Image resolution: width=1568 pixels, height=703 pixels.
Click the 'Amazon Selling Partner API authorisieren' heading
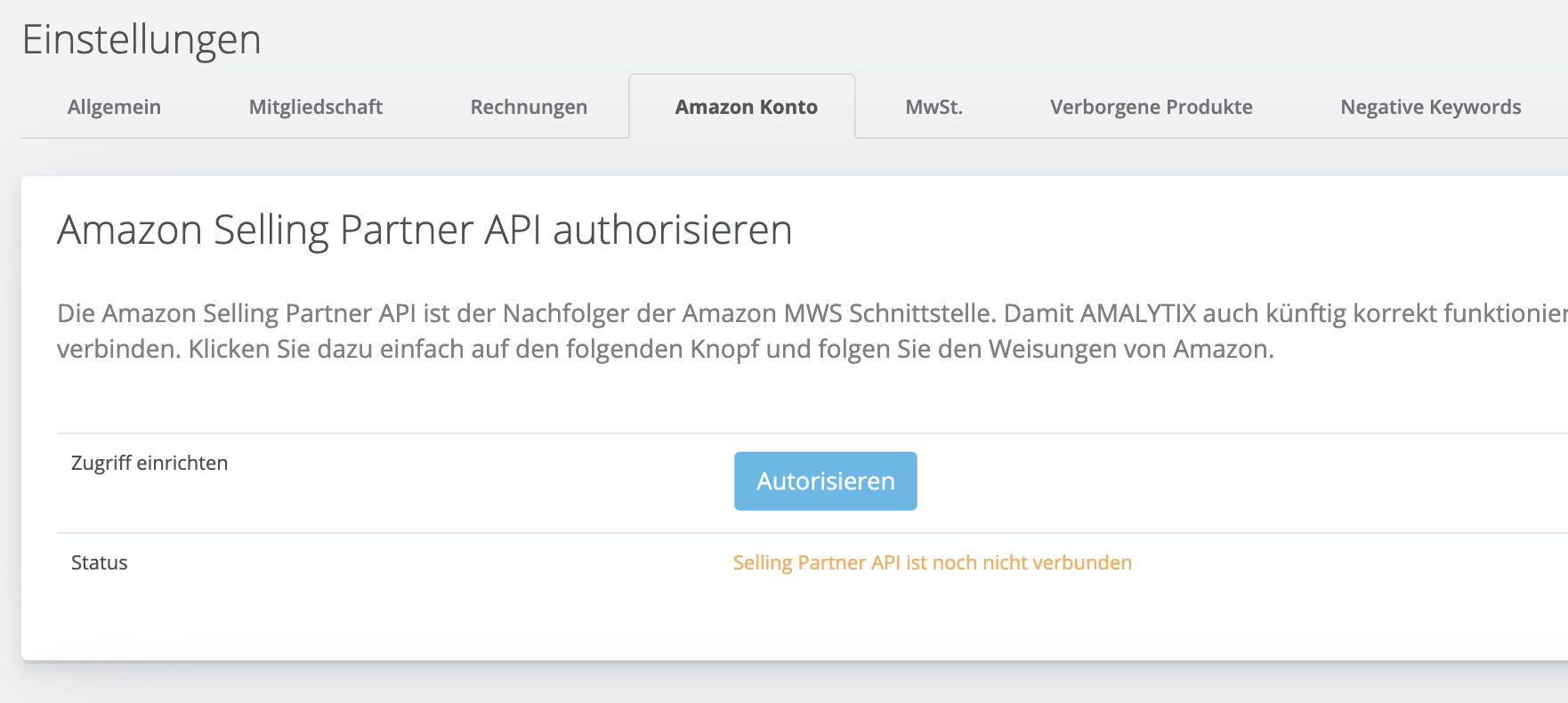424,230
